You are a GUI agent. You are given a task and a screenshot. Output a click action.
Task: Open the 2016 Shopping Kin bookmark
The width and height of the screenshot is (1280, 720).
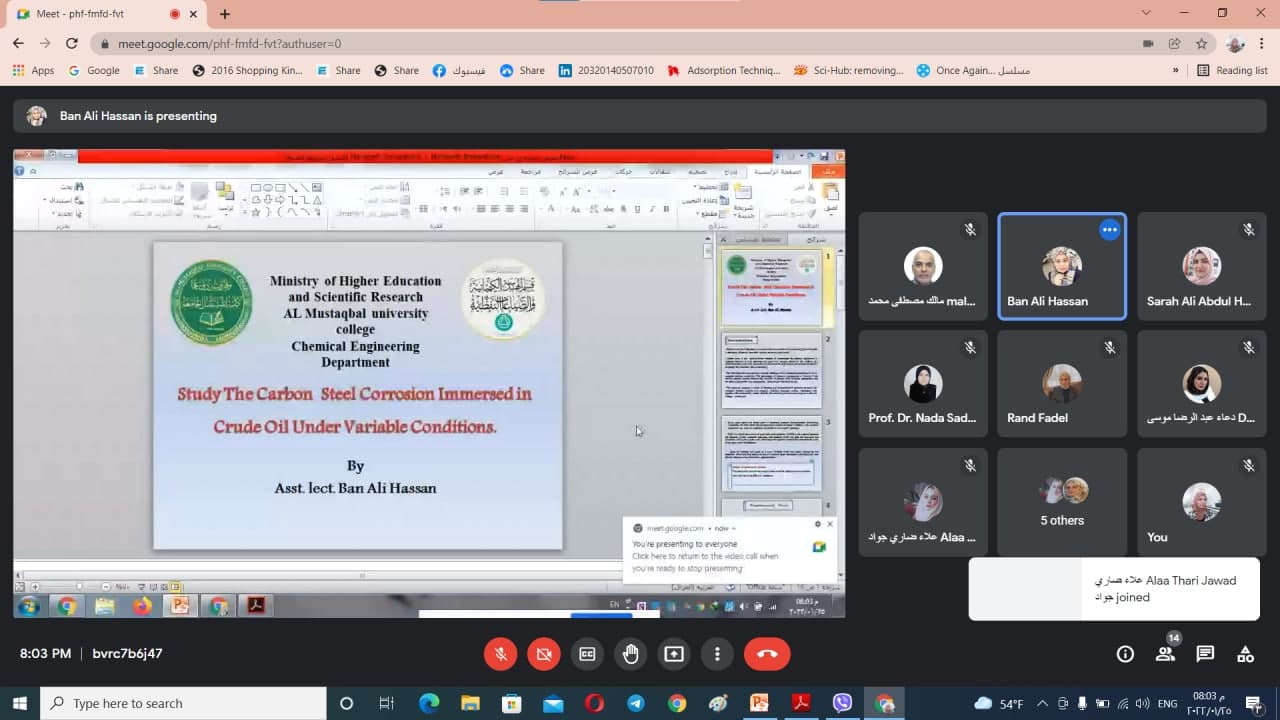[x=247, y=71]
